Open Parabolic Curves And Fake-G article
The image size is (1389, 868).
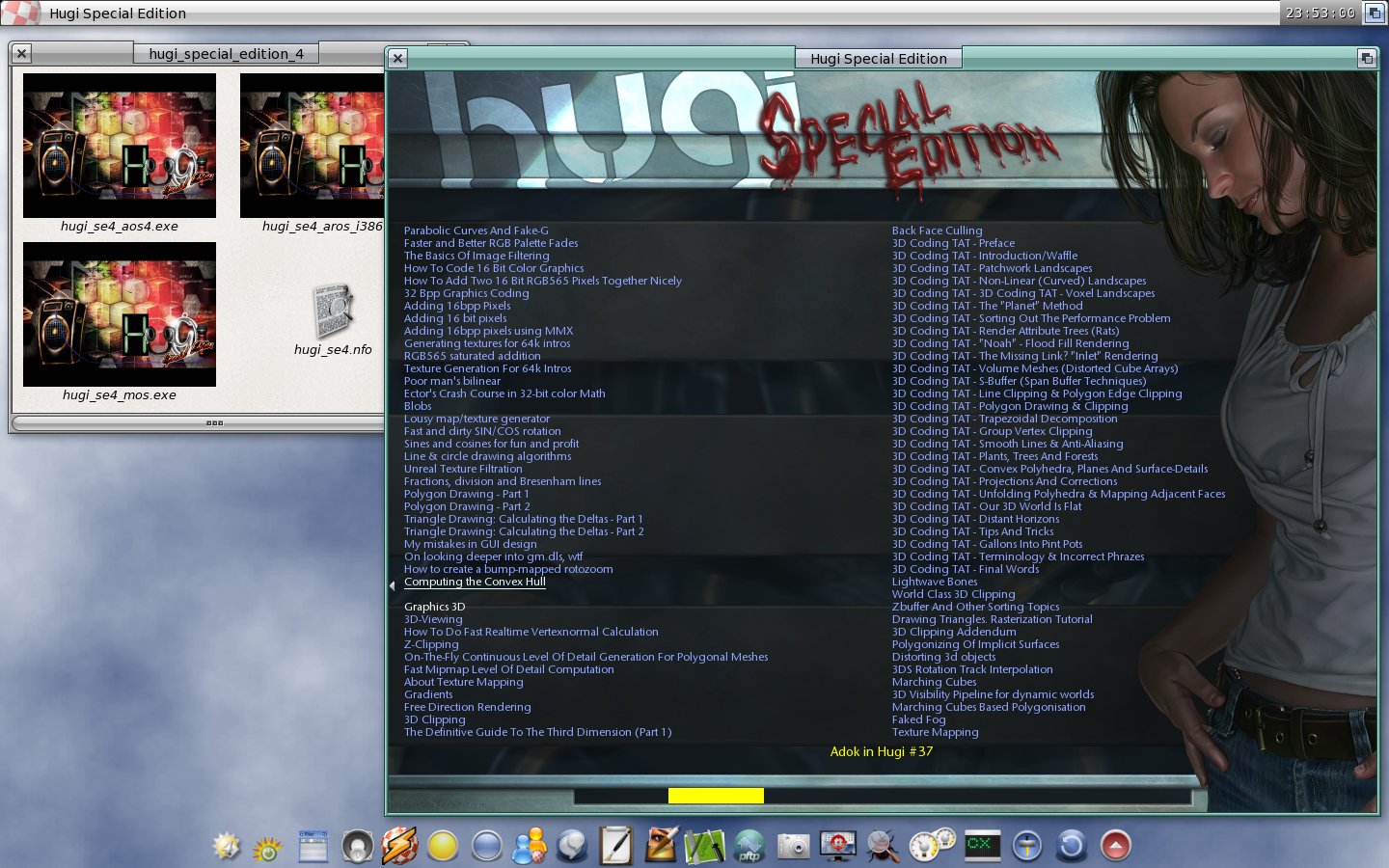click(x=477, y=231)
